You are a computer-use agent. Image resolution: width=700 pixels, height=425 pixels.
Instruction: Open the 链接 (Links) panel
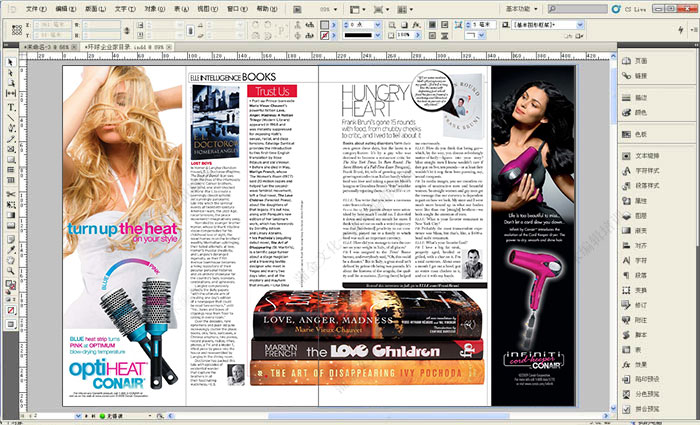click(635, 76)
